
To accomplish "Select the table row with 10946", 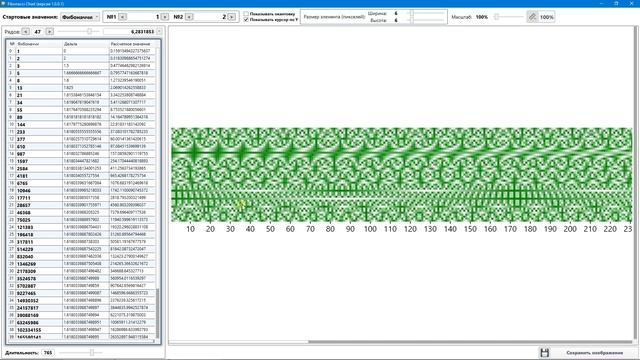I will pos(82,191).
